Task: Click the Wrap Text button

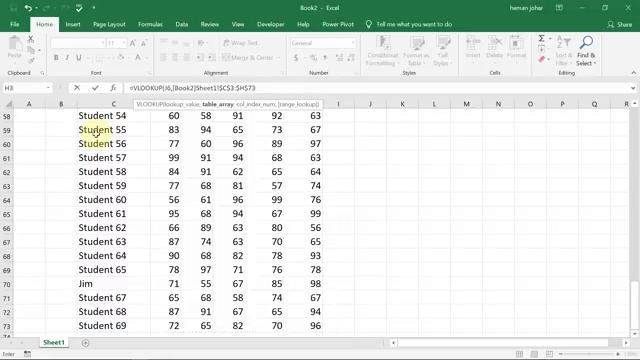Action: tap(241, 43)
